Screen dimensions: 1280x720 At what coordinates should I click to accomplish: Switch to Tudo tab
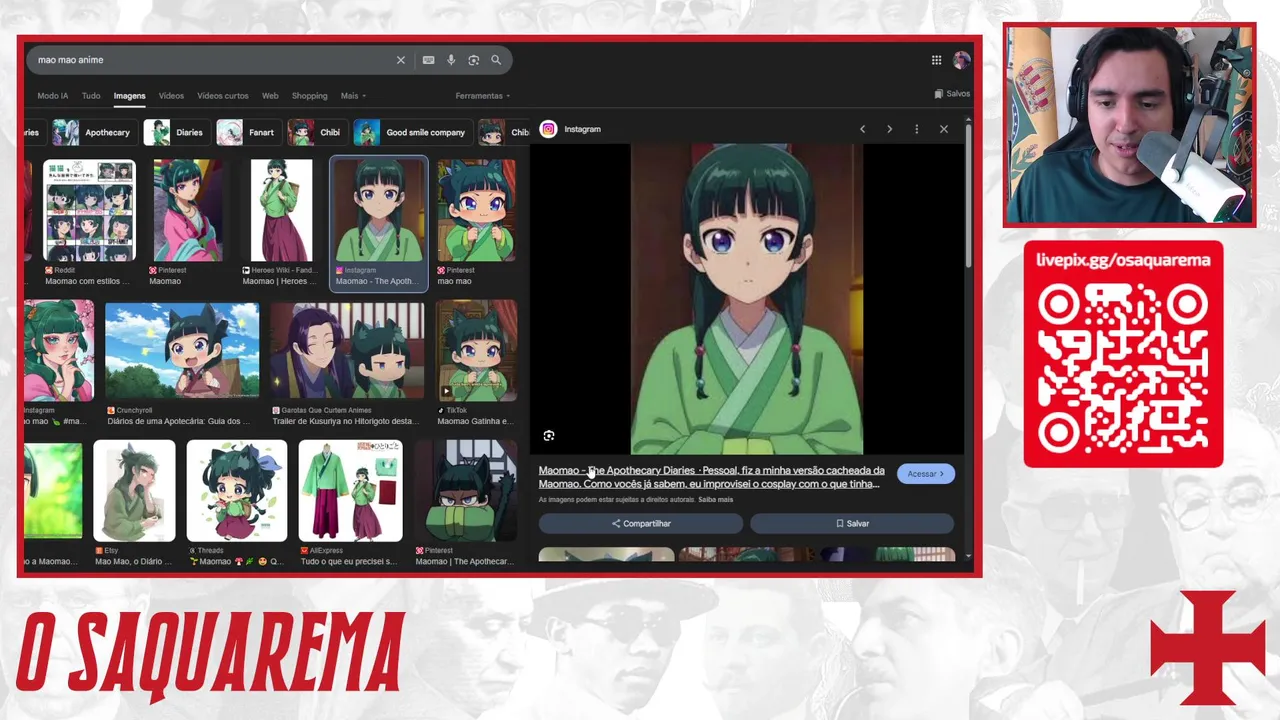point(91,96)
